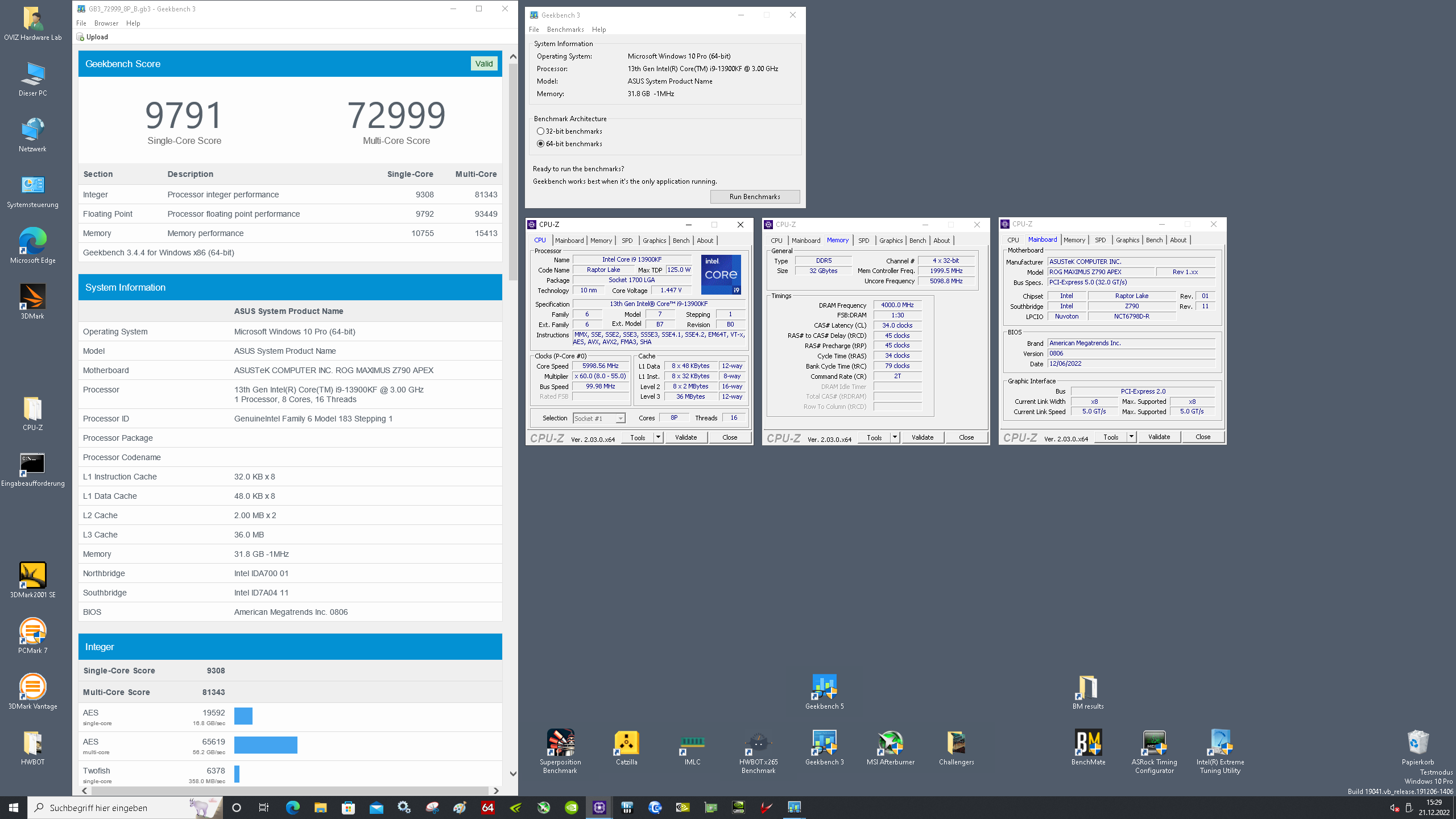Click the Multi-Core Score value 72999
The width and height of the screenshot is (1456, 819).
(396, 115)
